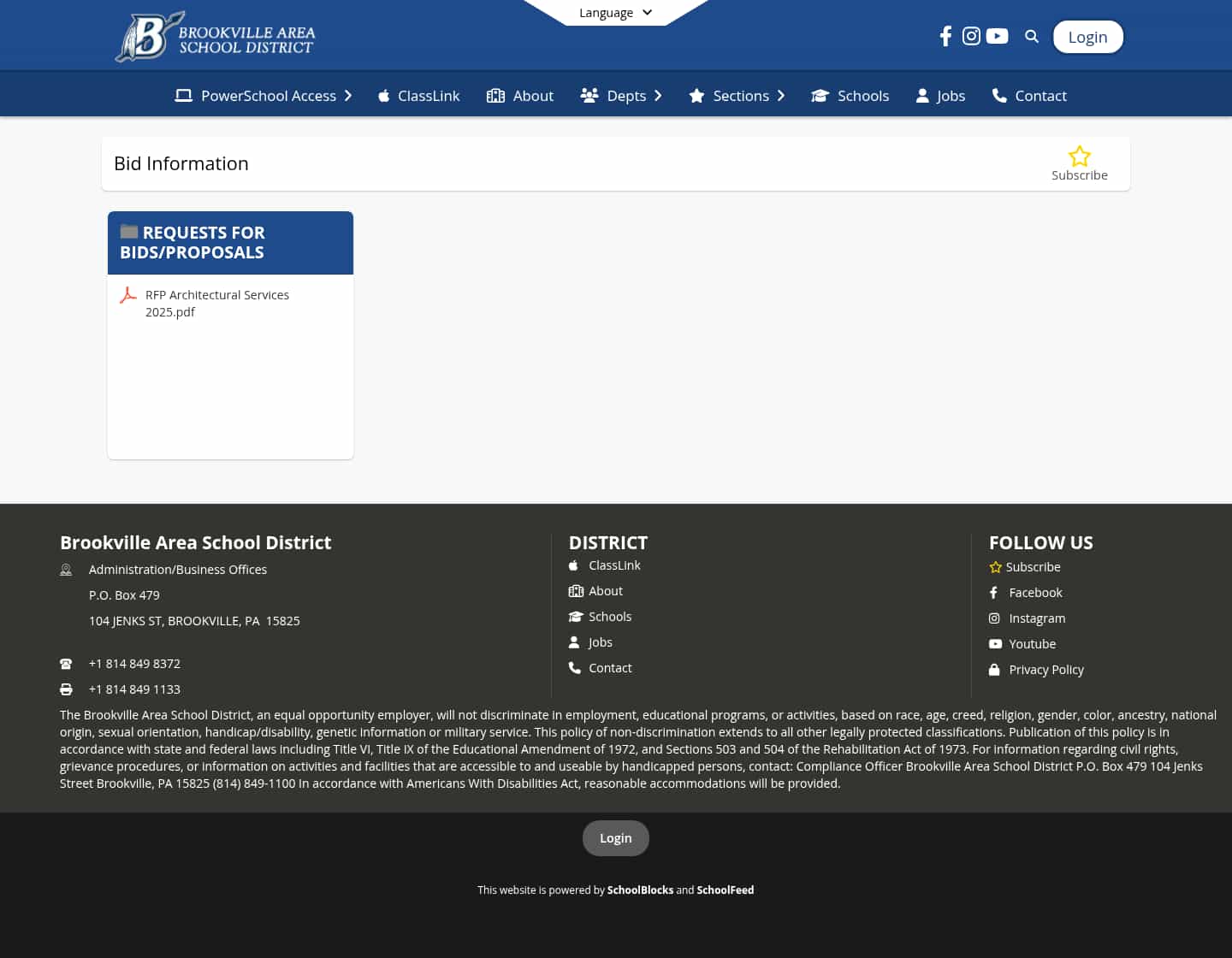
Task: Click the SchoolBlocks link in the footer
Action: pos(640,890)
